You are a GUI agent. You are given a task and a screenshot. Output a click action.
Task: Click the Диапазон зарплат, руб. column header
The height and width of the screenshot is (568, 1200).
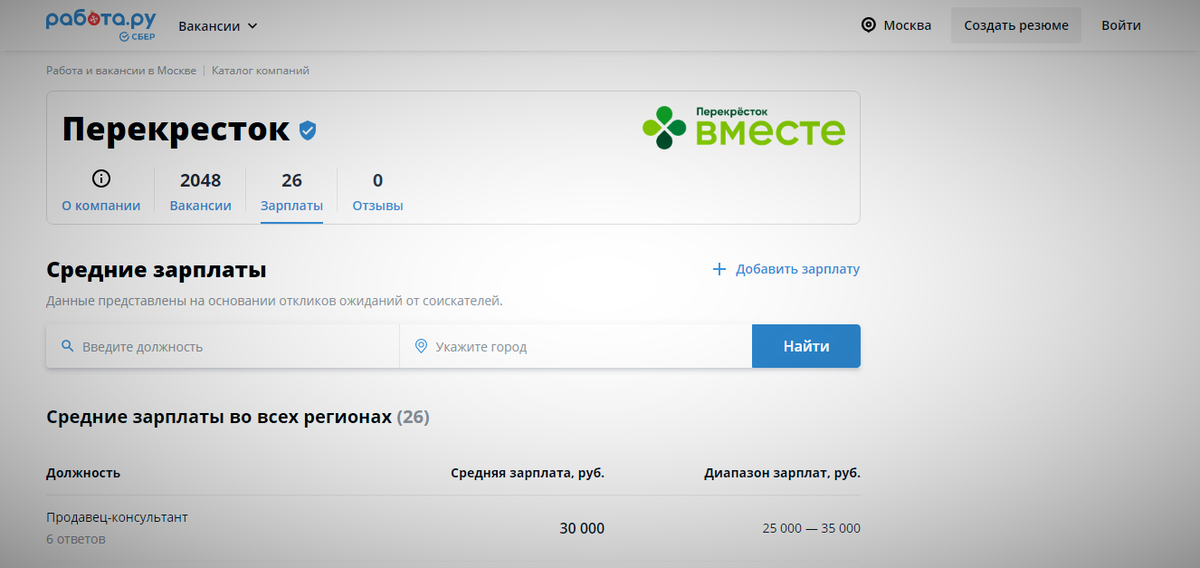click(782, 473)
